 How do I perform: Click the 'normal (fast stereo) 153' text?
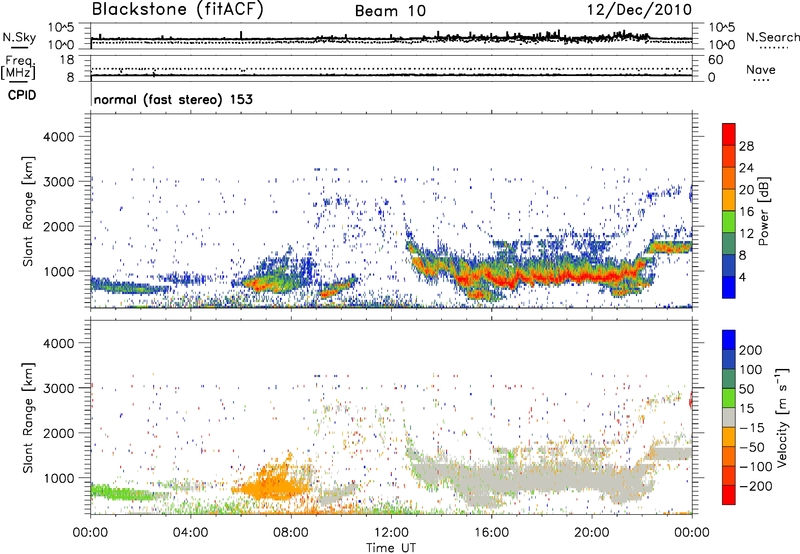coord(173,99)
